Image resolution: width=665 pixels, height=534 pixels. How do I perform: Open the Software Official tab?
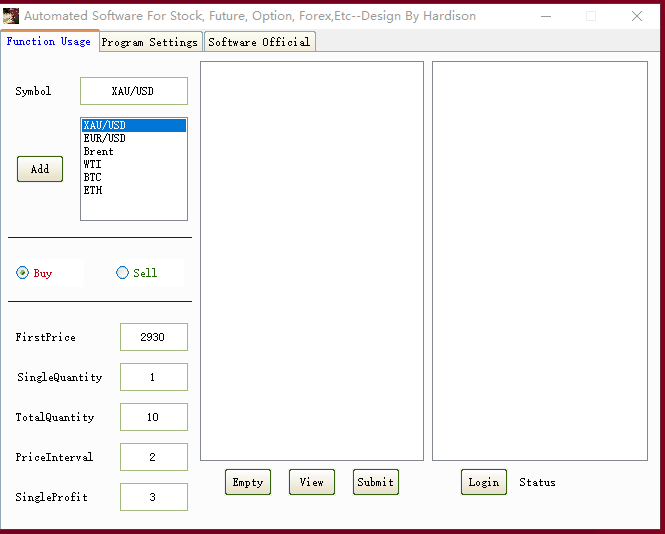pyautogui.click(x=259, y=42)
